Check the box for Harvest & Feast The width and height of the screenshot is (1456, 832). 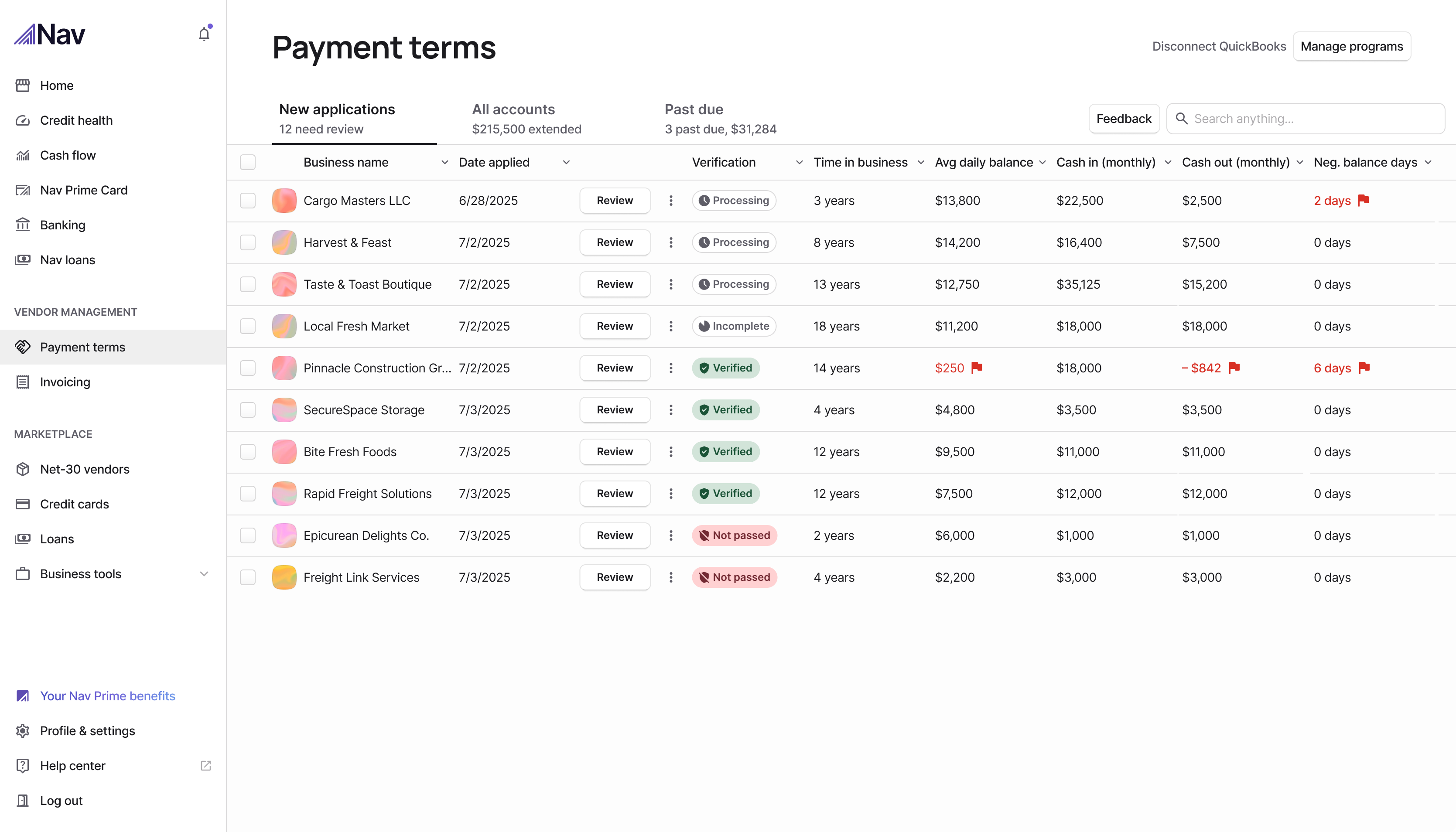pyautogui.click(x=247, y=242)
